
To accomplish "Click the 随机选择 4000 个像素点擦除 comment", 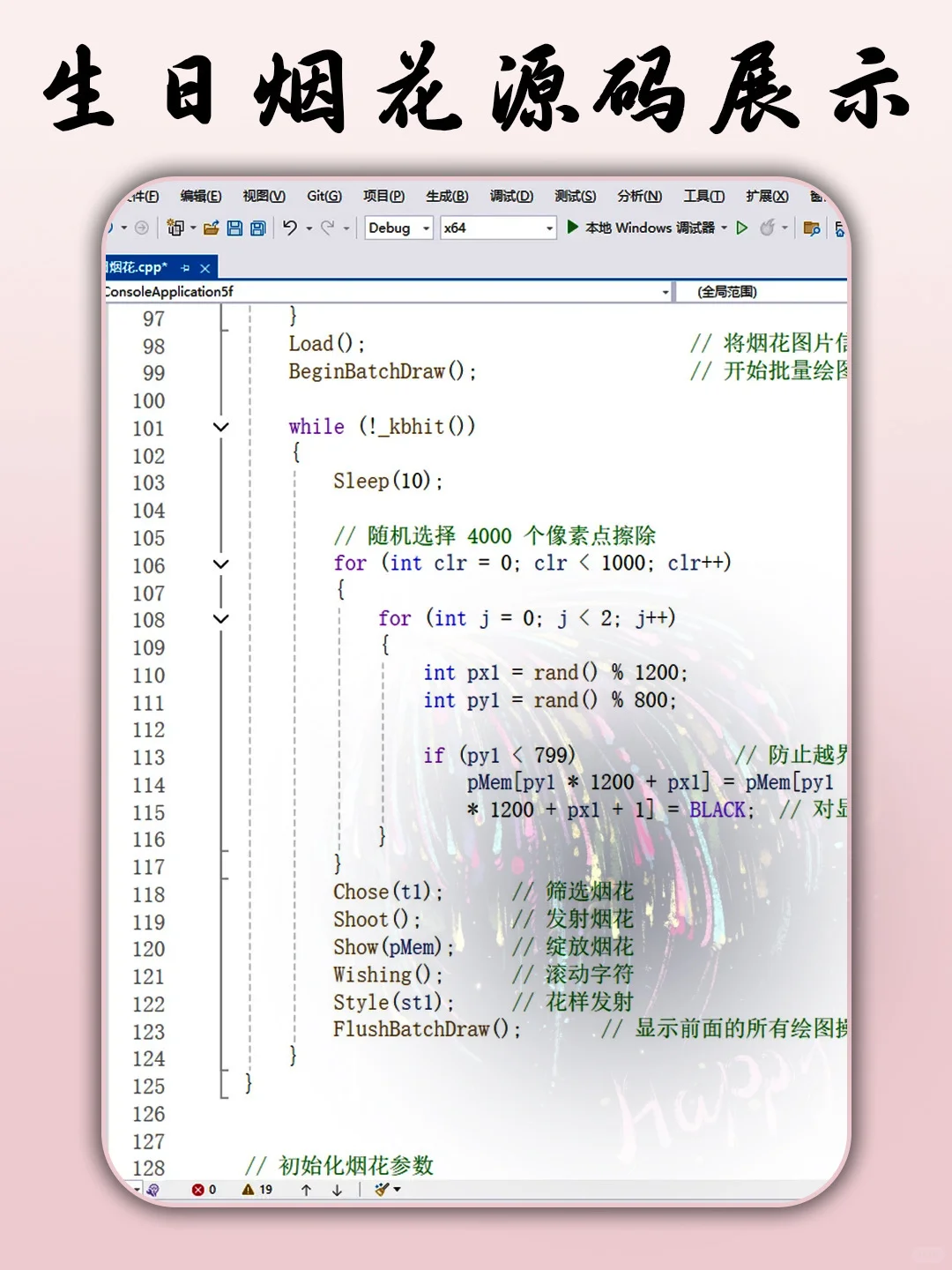I will [495, 535].
